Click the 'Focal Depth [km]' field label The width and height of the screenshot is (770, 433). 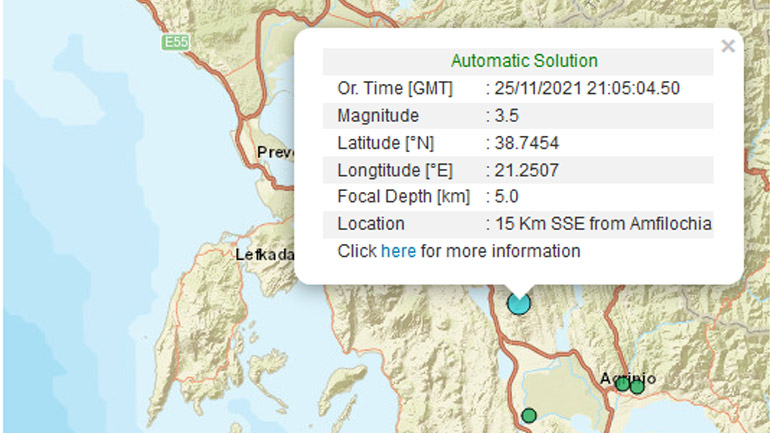403,197
